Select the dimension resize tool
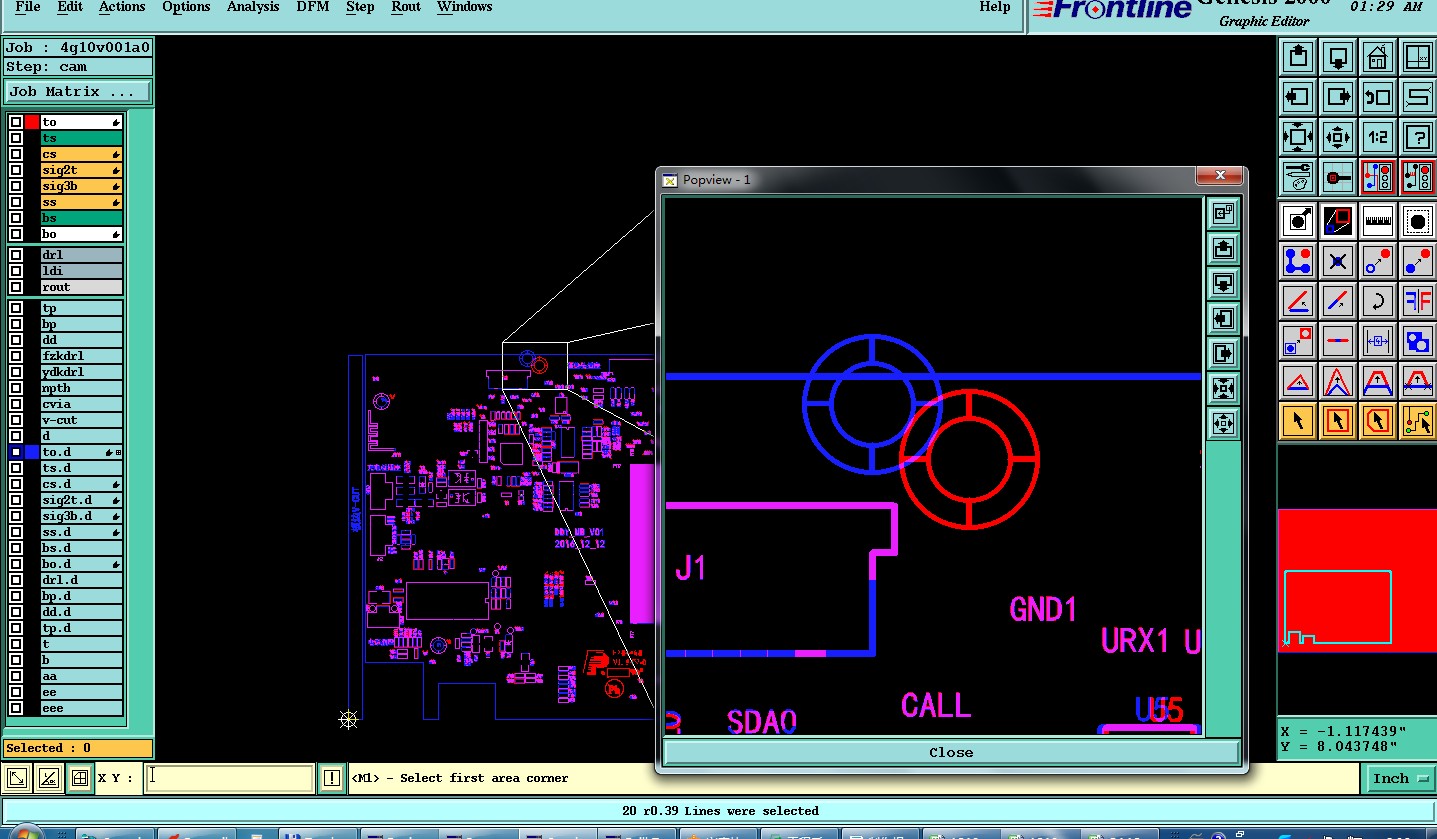 coord(1378,341)
